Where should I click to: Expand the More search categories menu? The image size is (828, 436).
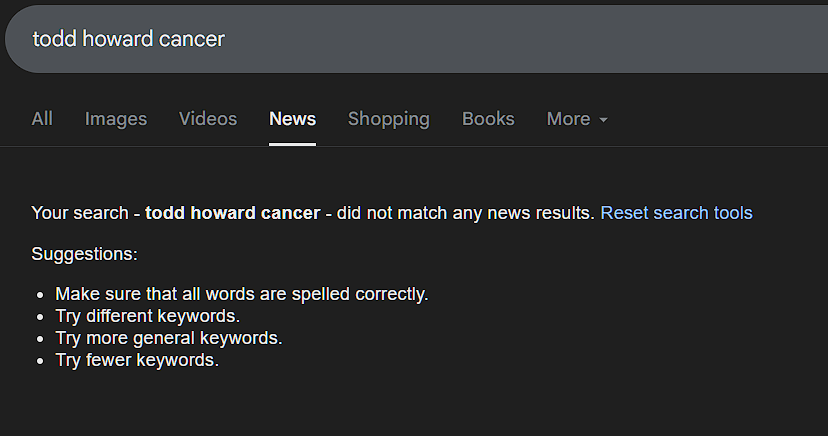[x=568, y=119]
